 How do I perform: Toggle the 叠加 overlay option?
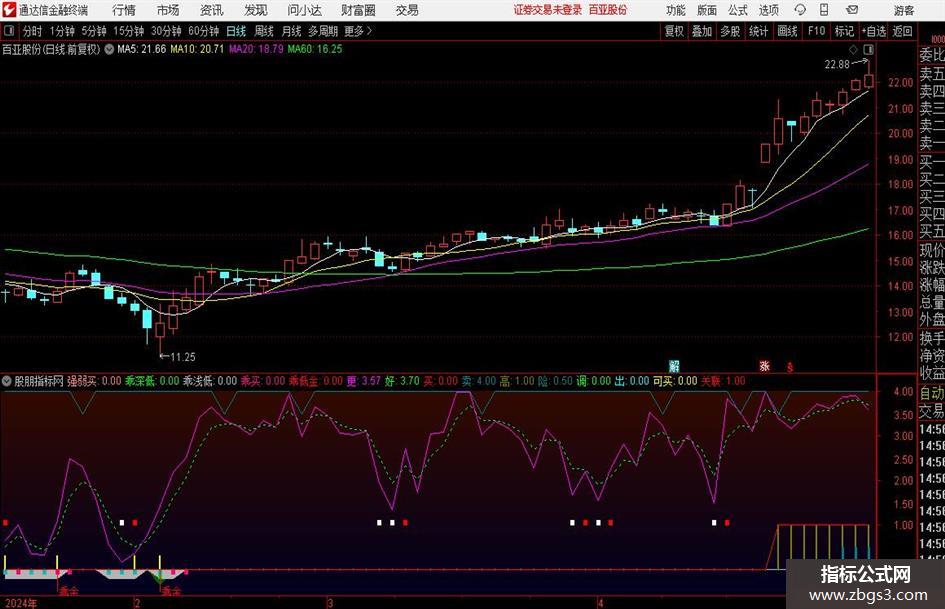(702, 31)
